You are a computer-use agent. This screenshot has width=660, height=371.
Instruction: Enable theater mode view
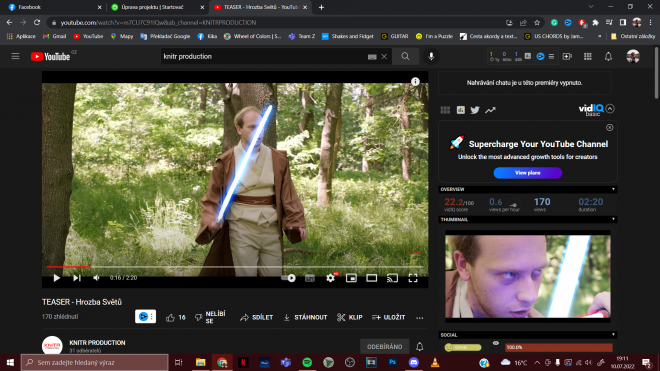pos(372,278)
